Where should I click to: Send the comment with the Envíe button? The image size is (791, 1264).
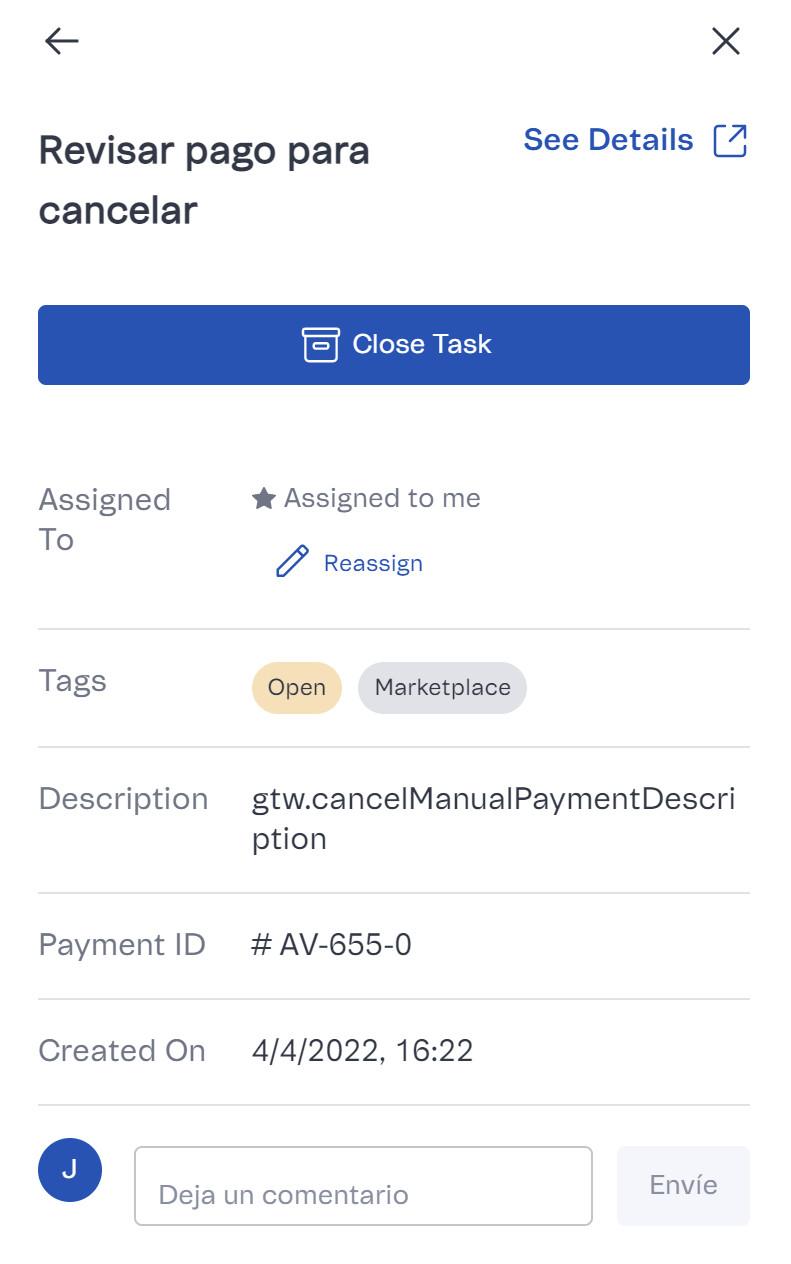[683, 1185]
